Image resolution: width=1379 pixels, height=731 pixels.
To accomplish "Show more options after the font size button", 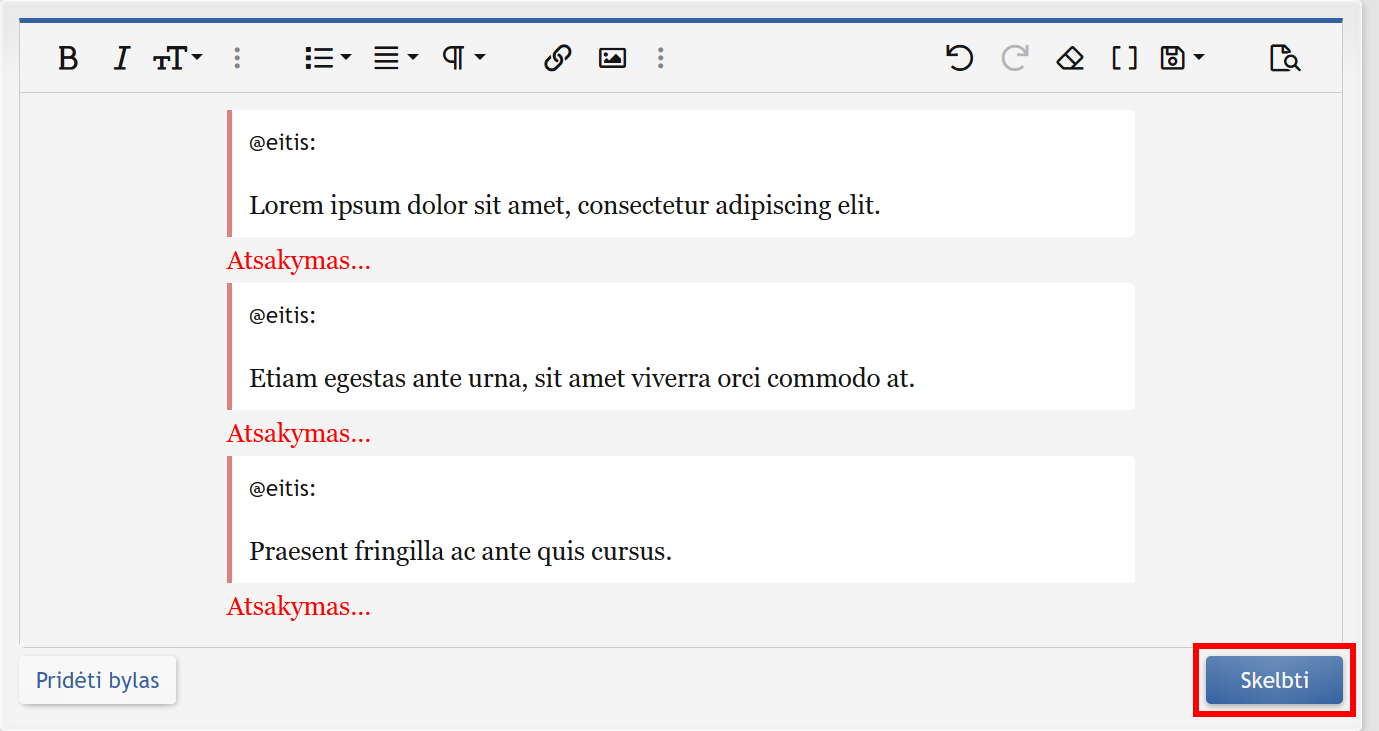I will pyautogui.click(x=237, y=59).
